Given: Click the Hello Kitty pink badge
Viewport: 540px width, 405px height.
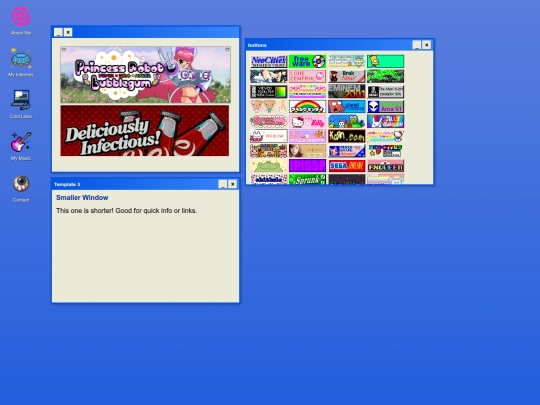Looking at the screenshot, I should coord(307,121).
